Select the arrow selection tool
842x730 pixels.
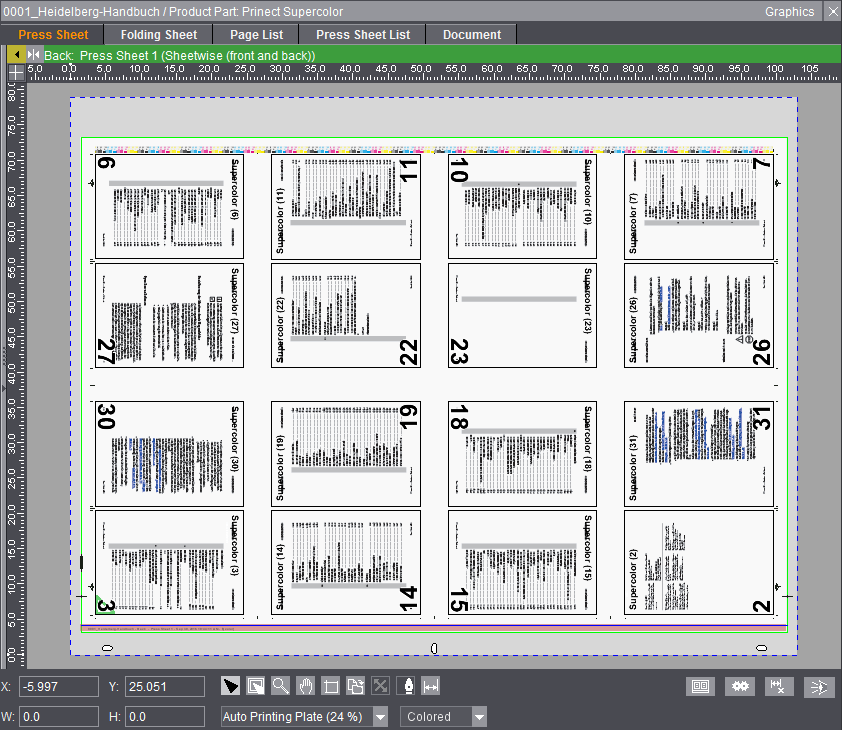coord(231,686)
